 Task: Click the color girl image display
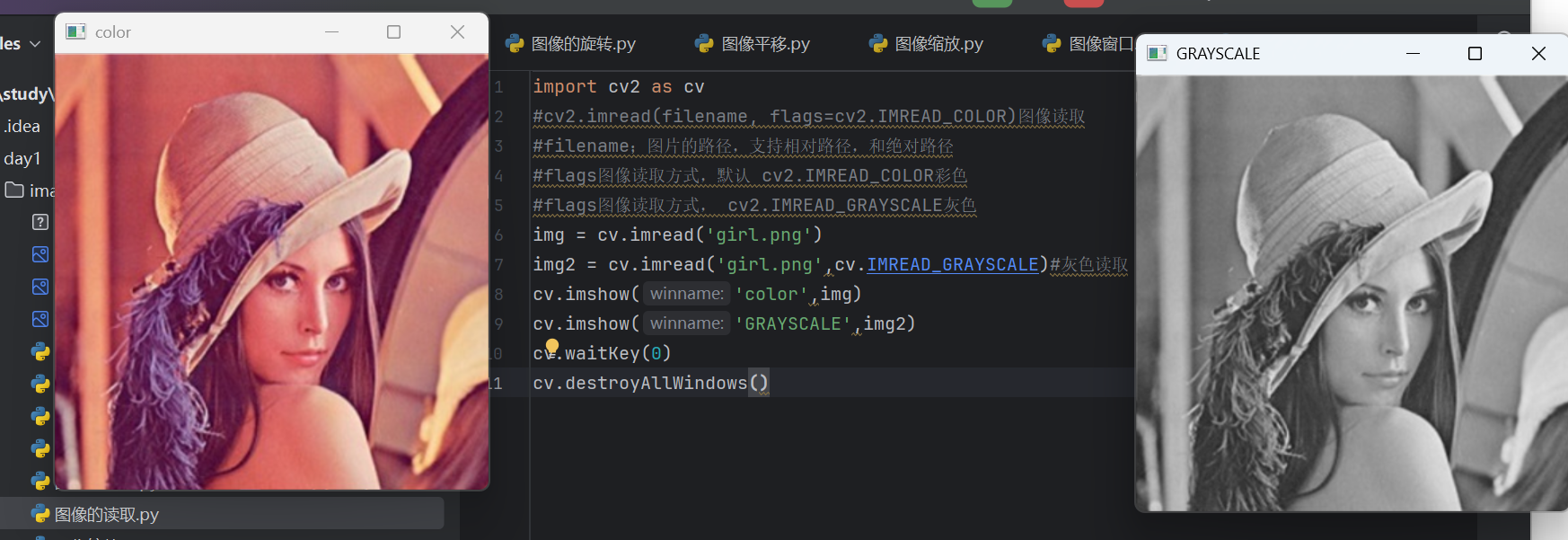[272, 271]
